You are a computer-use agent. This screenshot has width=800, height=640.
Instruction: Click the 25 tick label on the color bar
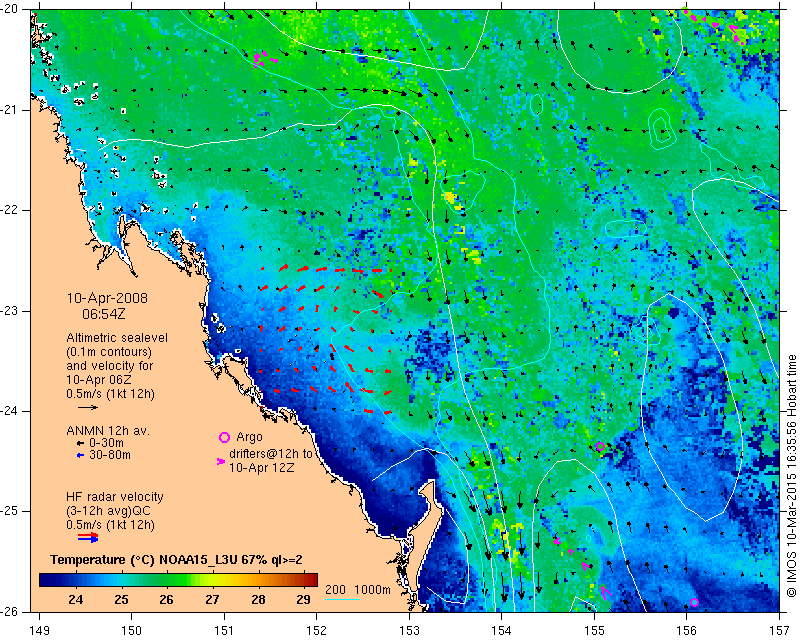pyautogui.click(x=121, y=599)
